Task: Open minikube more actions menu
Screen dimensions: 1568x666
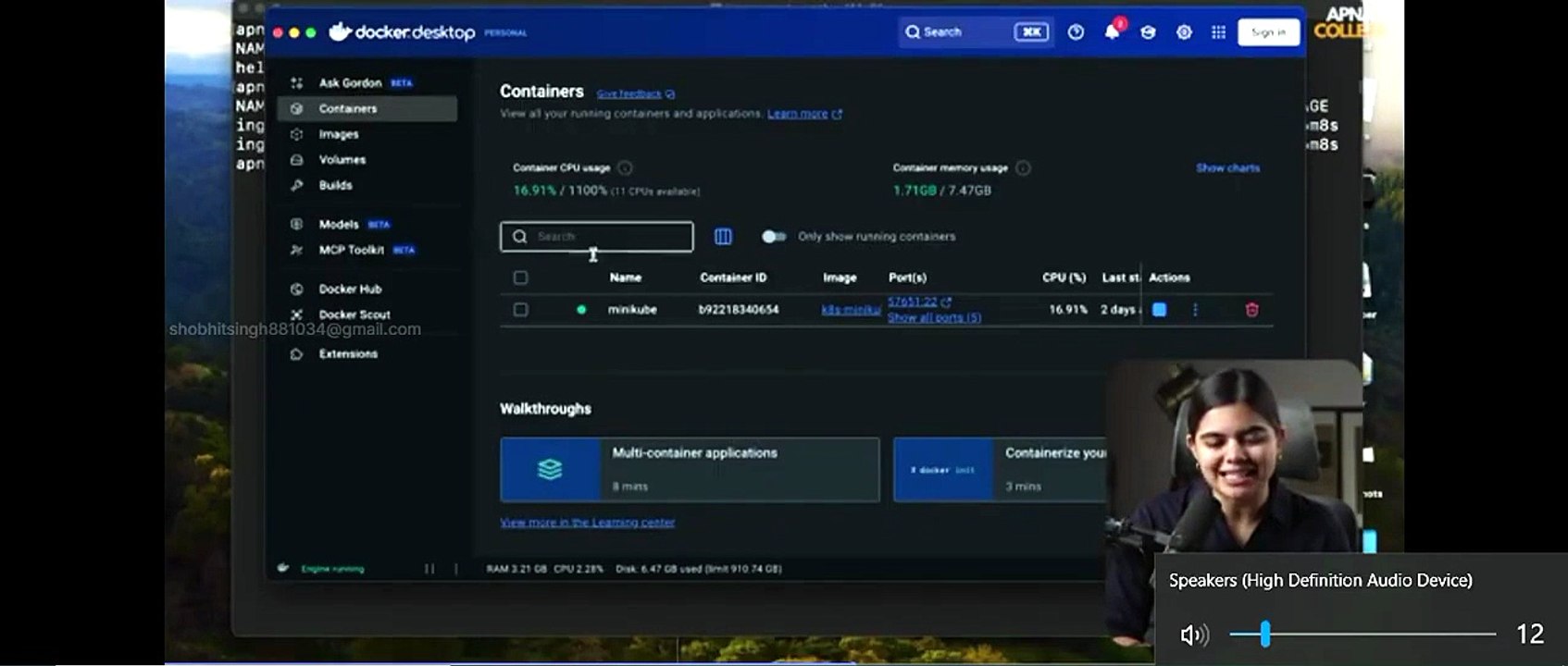Action: point(1195,310)
